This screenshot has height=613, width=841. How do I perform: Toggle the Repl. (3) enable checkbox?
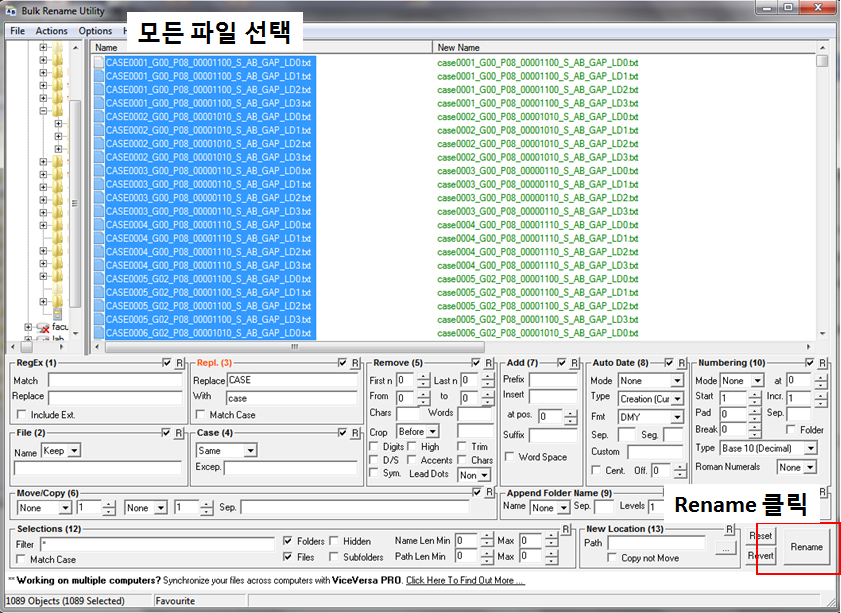(x=343, y=363)
